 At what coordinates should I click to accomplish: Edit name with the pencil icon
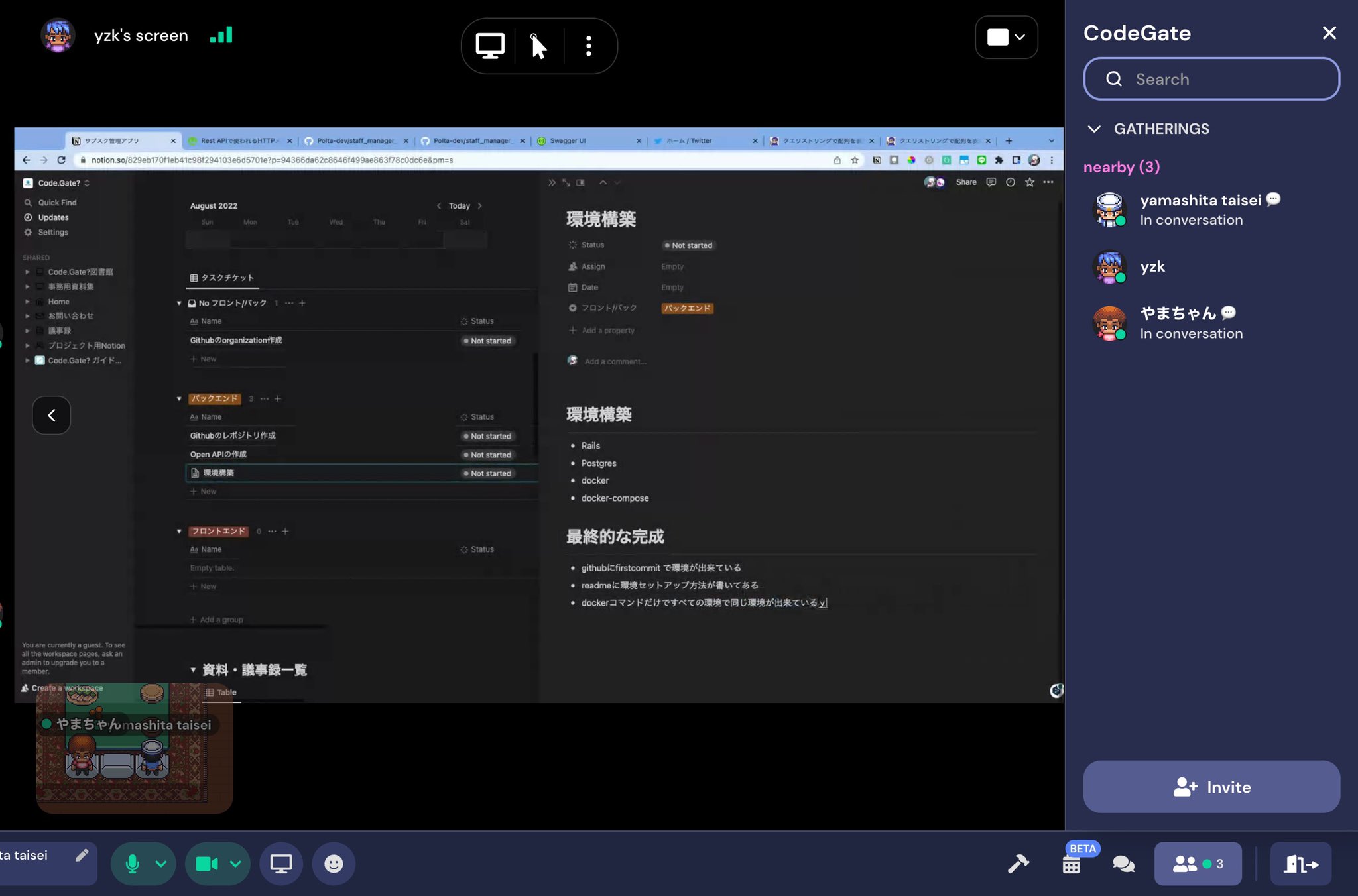(x=82, y=855)
